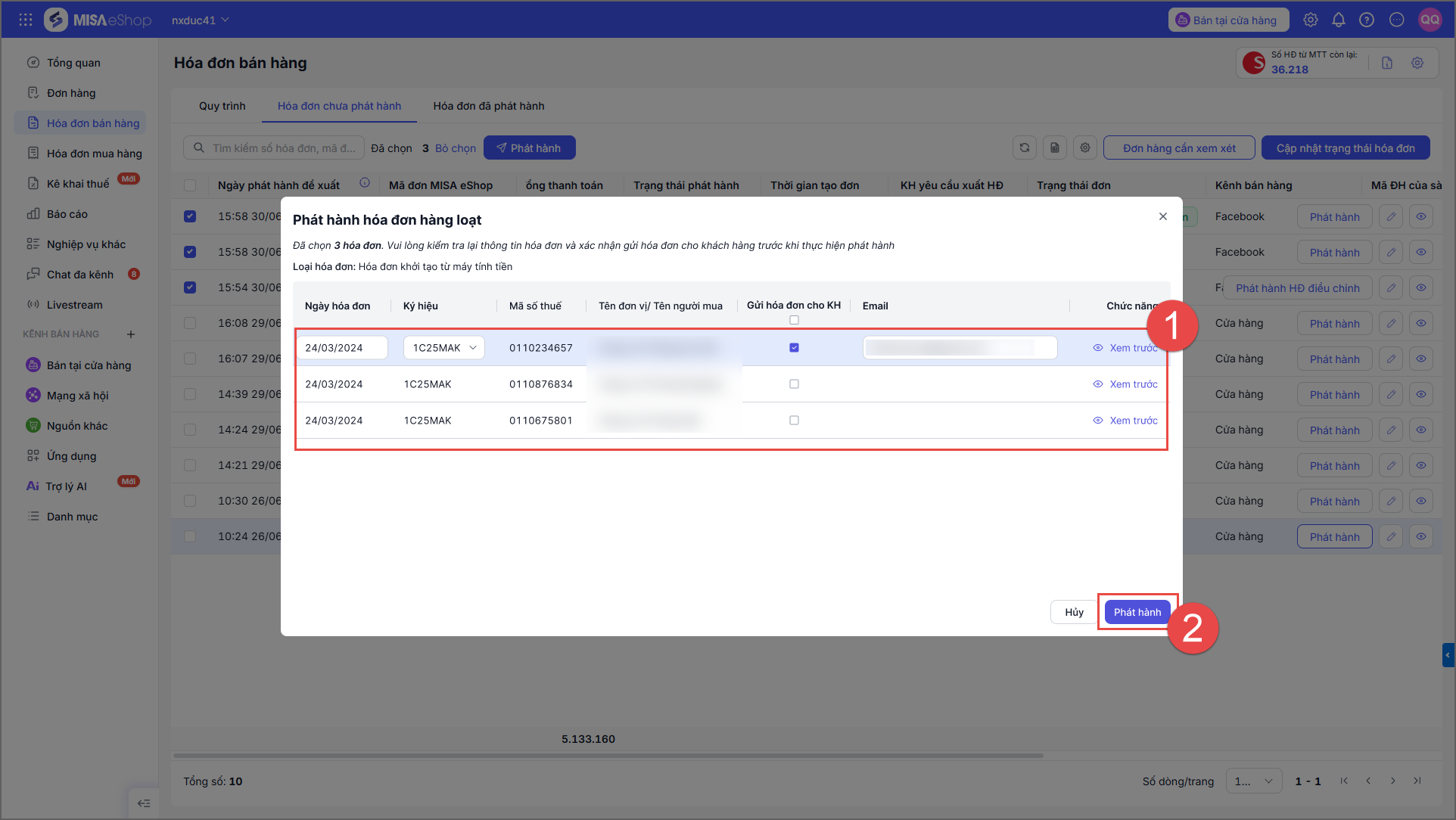Open the app launcher grid icon
The width and height of the screenshot is (1456, 820).
click(26, 20)
